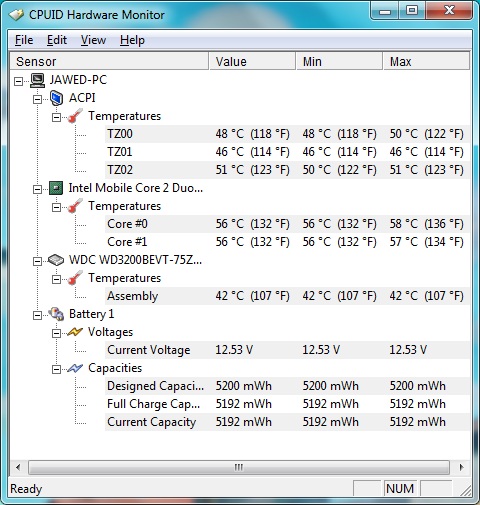This screenshot has height=505, width=480.
Task: Collapse the JAWED-PC root node
Action: tap(18, 81)
